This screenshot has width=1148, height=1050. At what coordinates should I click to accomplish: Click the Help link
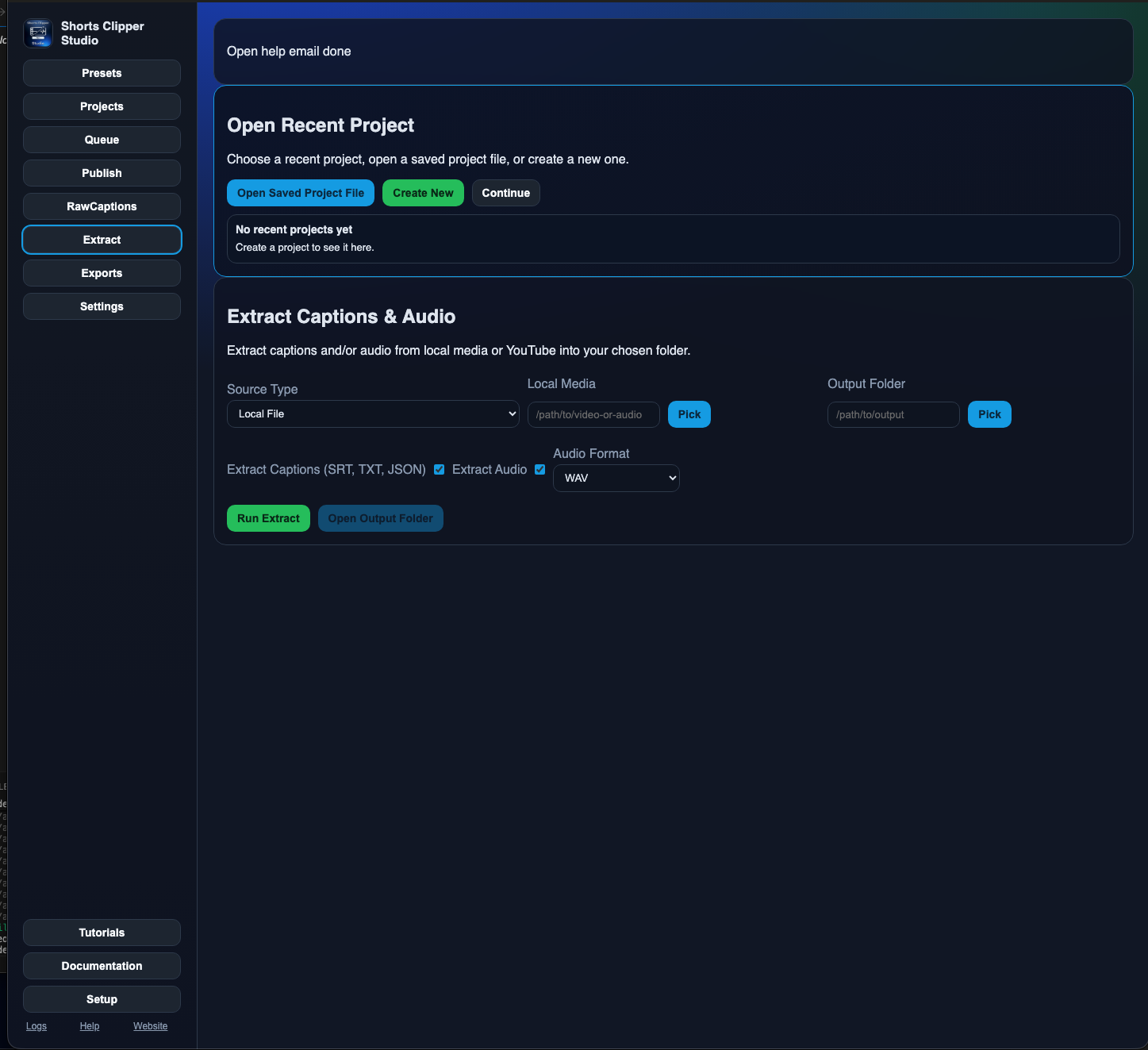click(x=90, y=1026)
